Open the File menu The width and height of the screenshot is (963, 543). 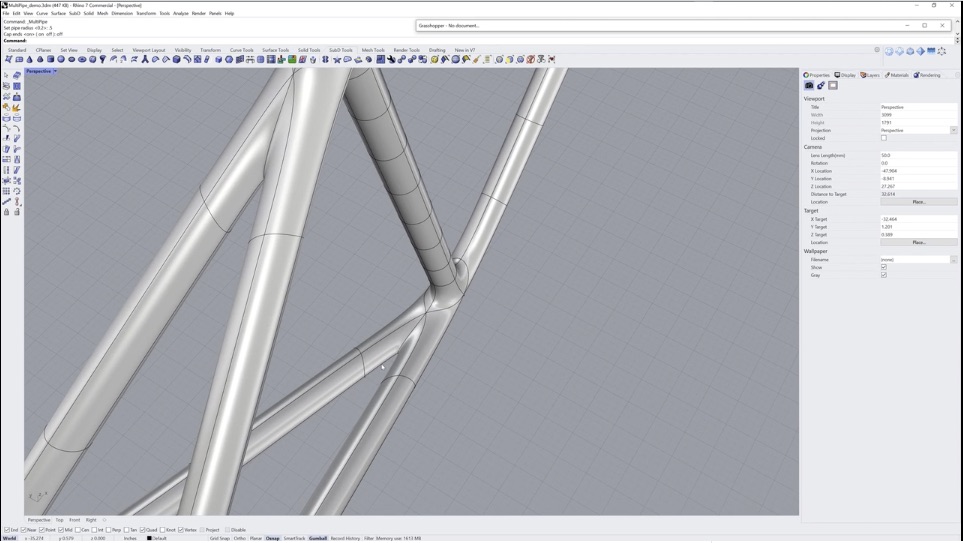pos(6,13)
